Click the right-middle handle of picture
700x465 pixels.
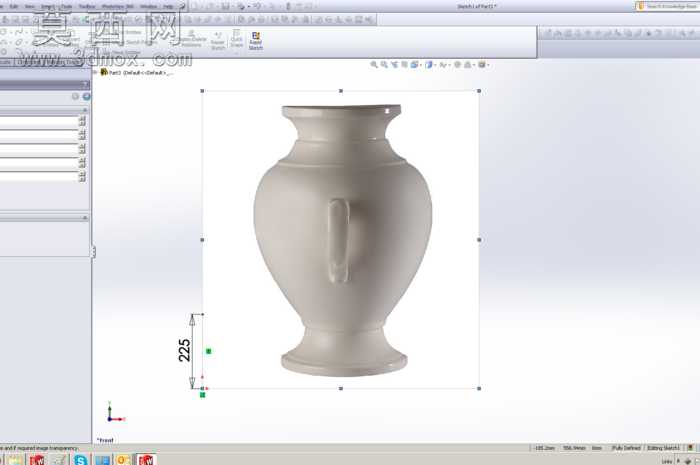click(x=479, y=240)
